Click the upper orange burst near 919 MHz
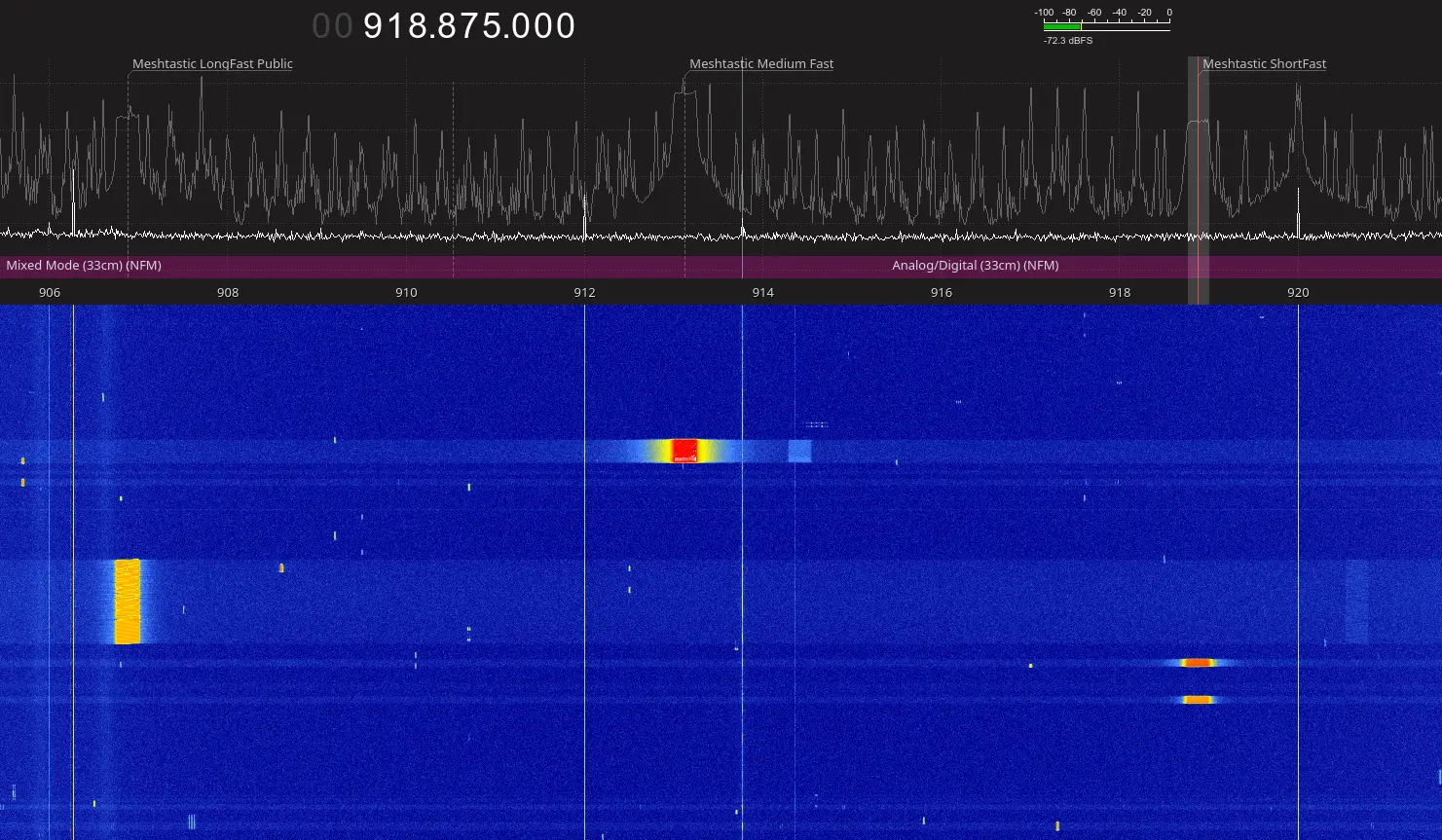 1198,663
